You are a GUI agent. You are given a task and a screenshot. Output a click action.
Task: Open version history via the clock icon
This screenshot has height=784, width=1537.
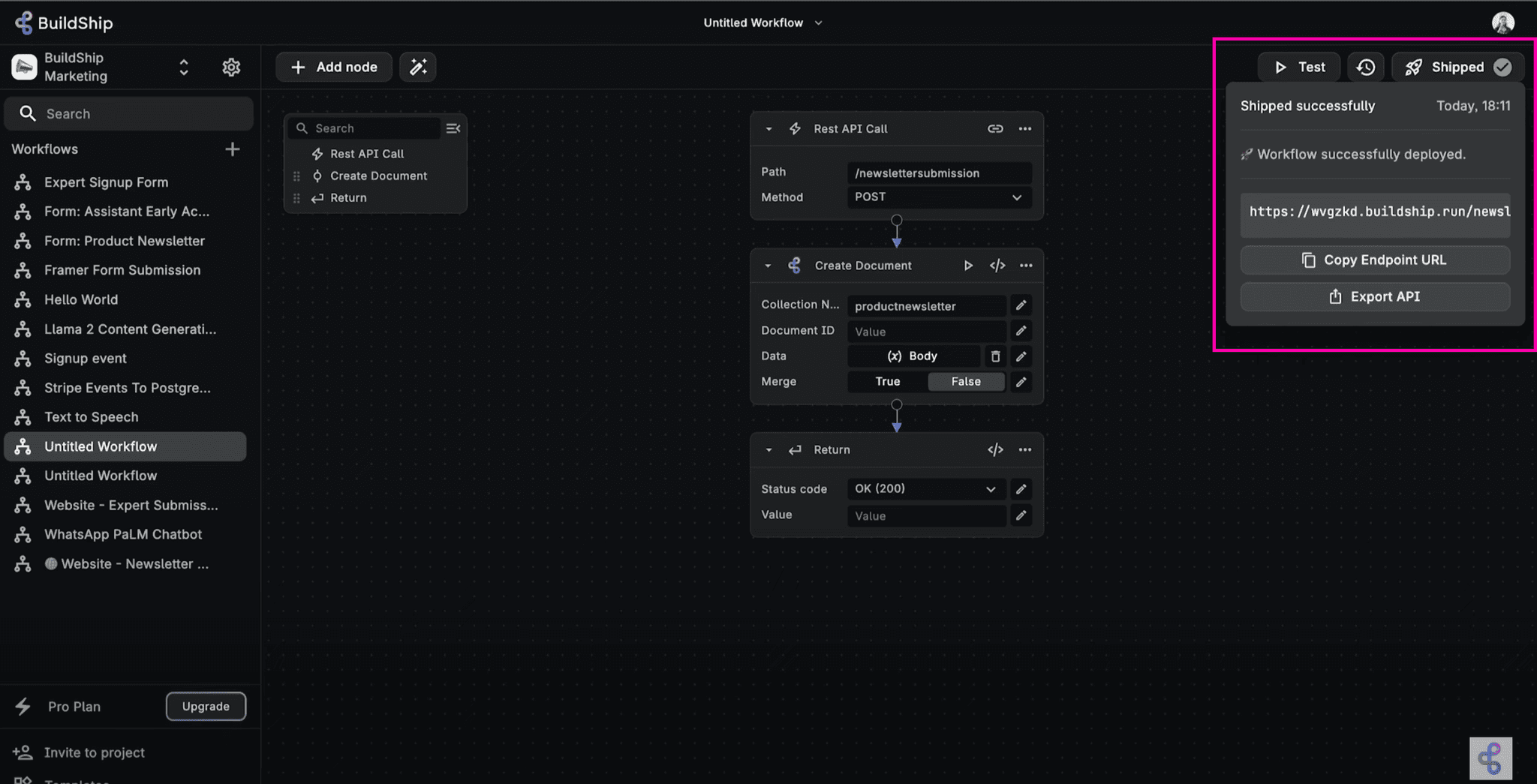point(1366,67)
